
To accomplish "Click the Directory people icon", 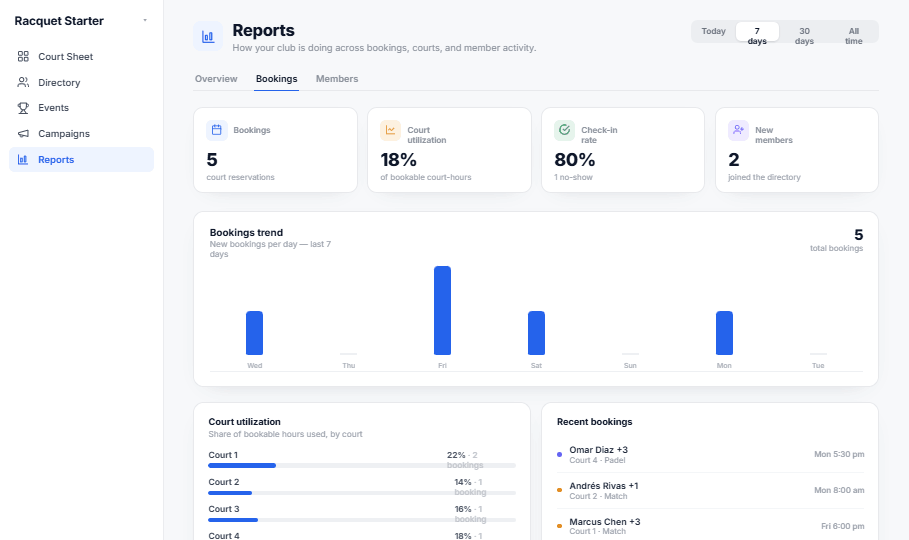I will 23,82.
